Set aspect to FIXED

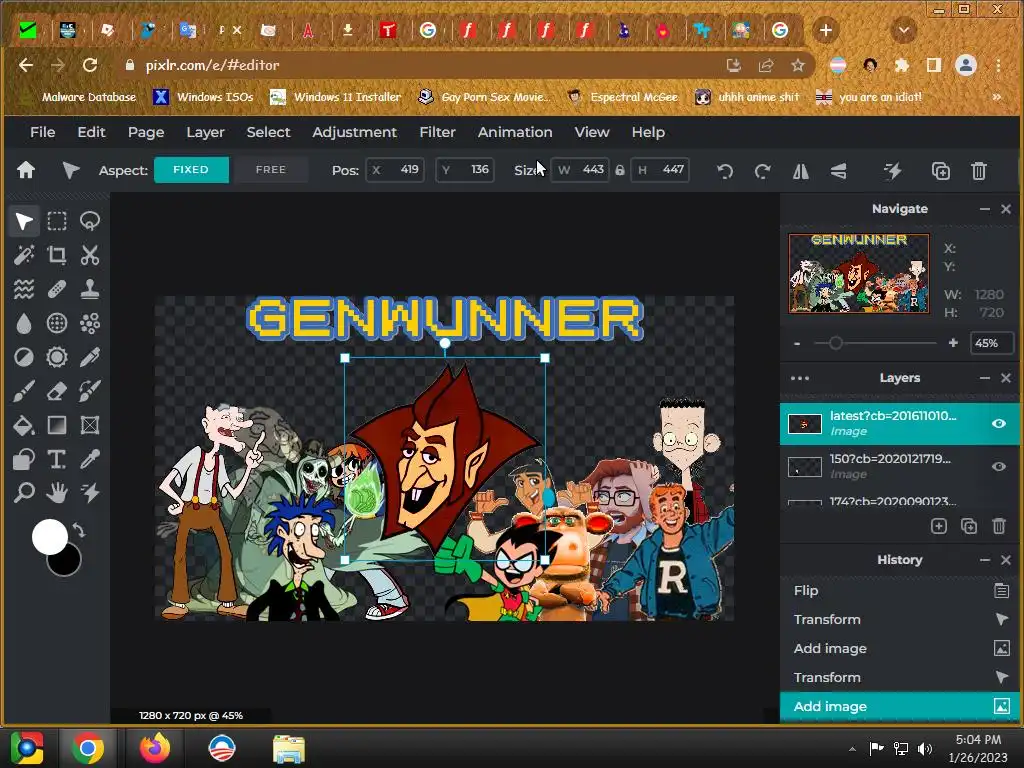pos(191,170)
